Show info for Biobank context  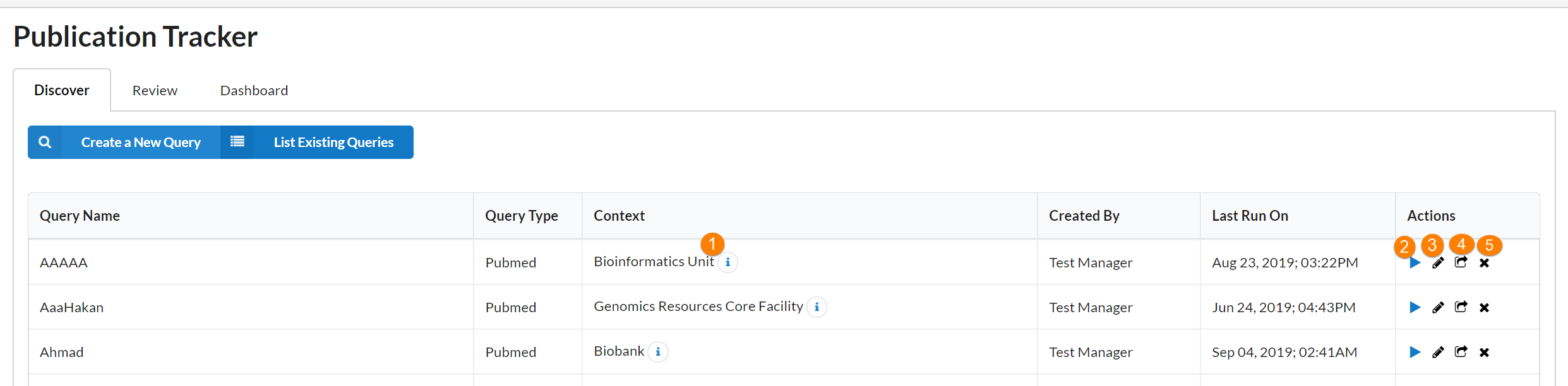pyautogui.click(x=658, y=352)
